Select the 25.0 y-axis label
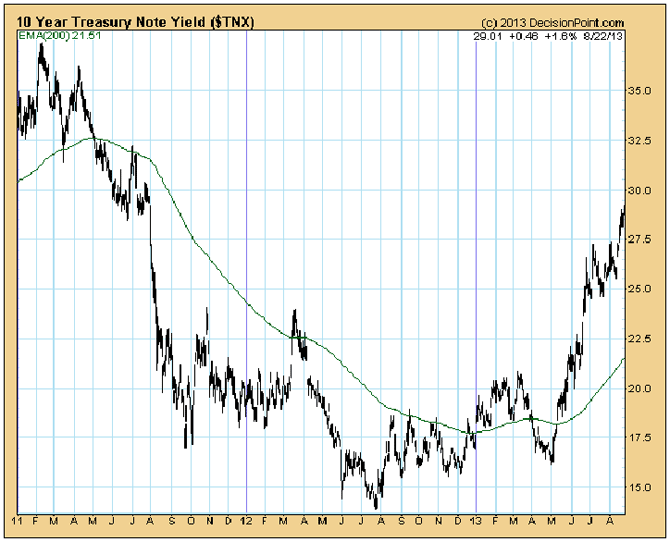Viewport: 670px width, 542px height. [640, 289]
